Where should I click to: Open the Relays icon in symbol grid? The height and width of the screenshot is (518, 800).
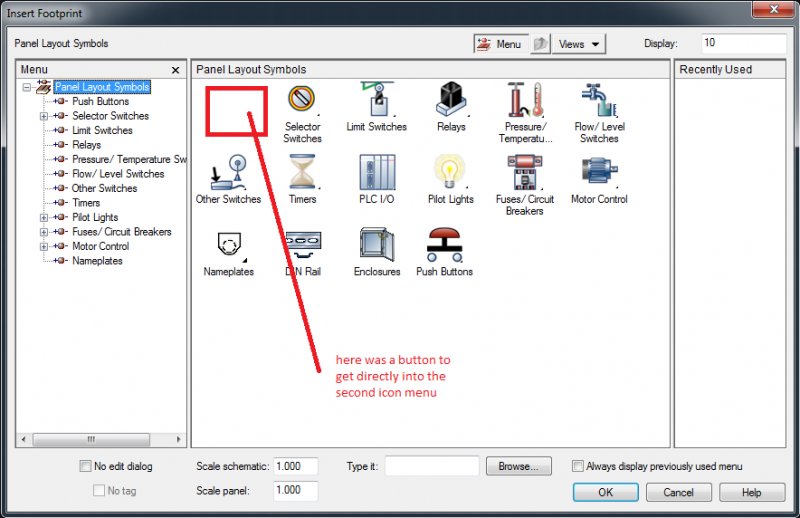point(452,99)
